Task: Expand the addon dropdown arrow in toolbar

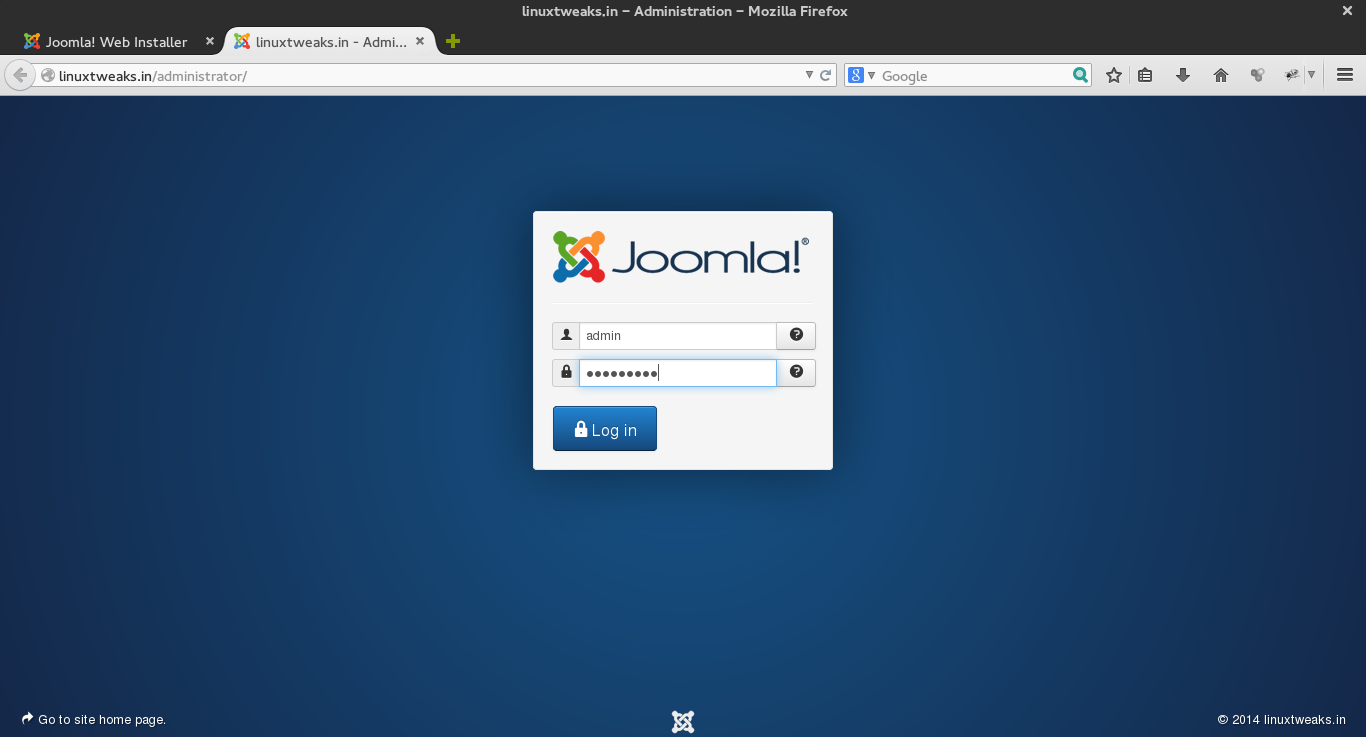Action: 1311,75
